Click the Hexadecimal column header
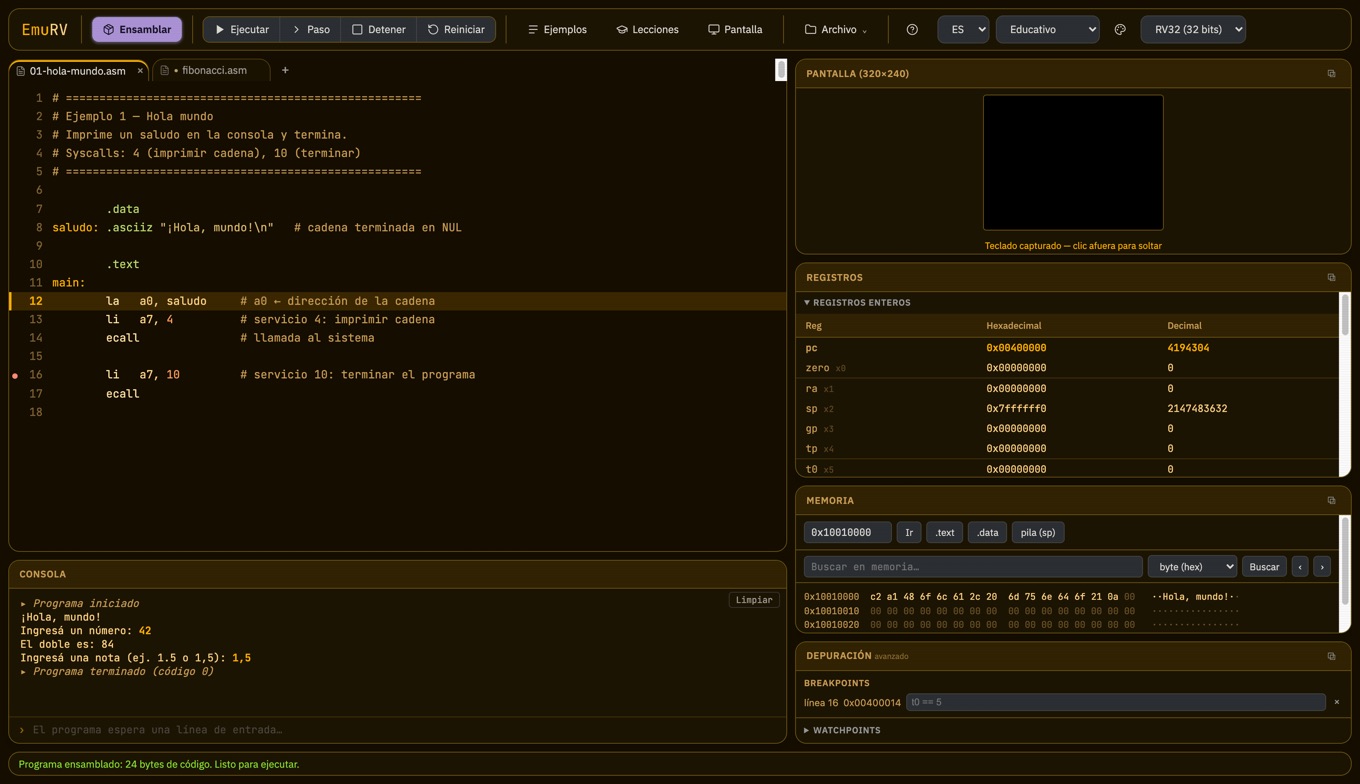1360x784 pixels. click(x=1015, y=326)
